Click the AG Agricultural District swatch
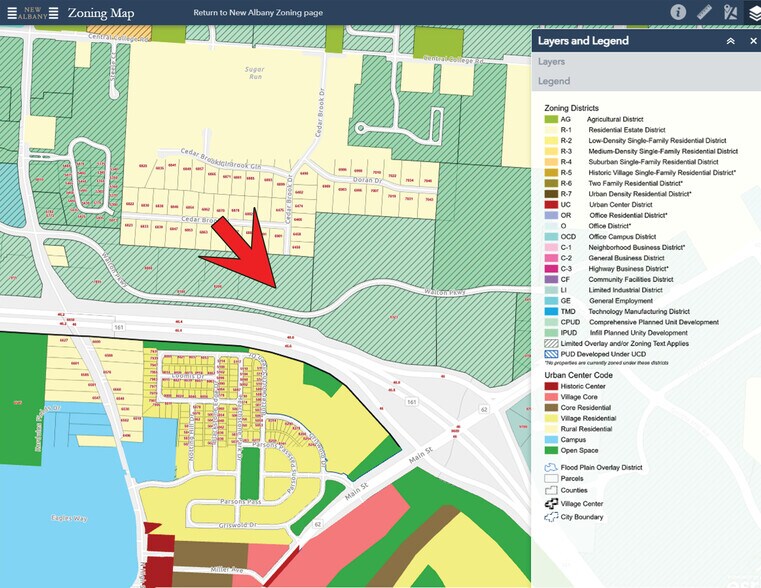Screen dimensions: 761x588 point(552,119)
